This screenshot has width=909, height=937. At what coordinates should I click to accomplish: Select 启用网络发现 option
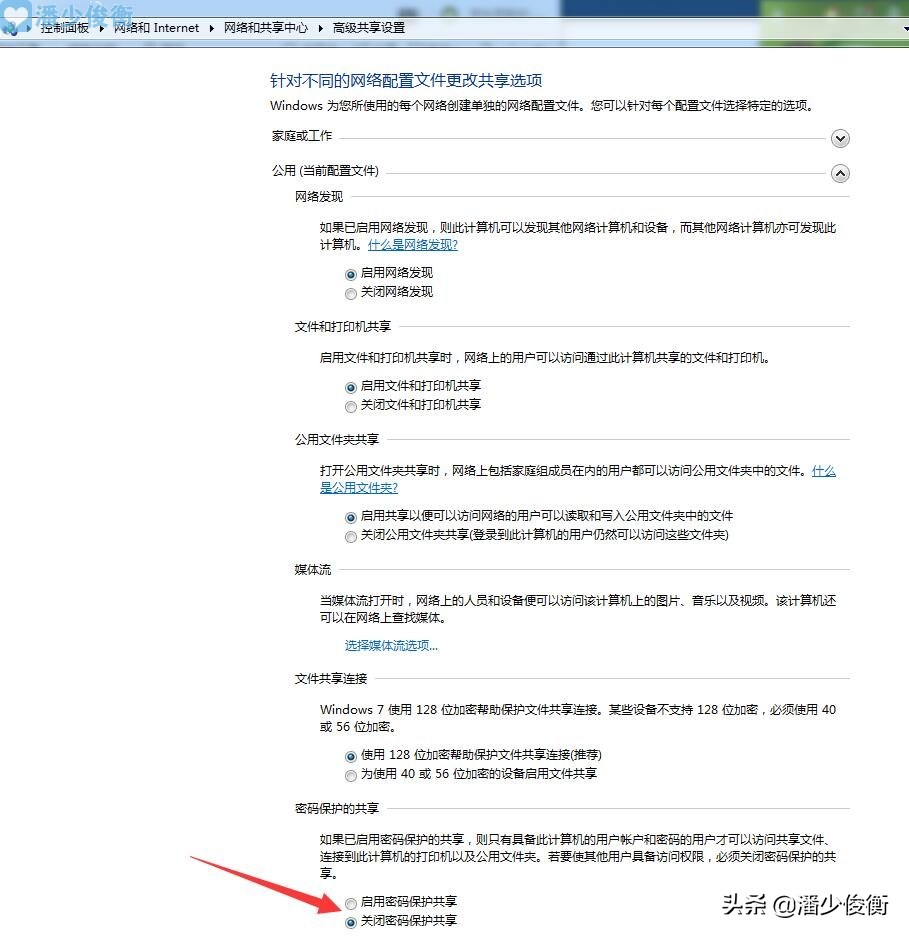tap(350, 274)
